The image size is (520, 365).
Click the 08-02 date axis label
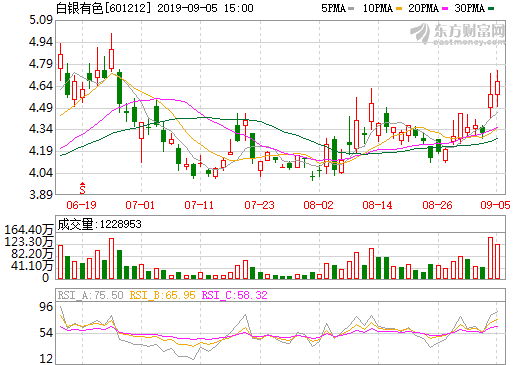(318, 205)
